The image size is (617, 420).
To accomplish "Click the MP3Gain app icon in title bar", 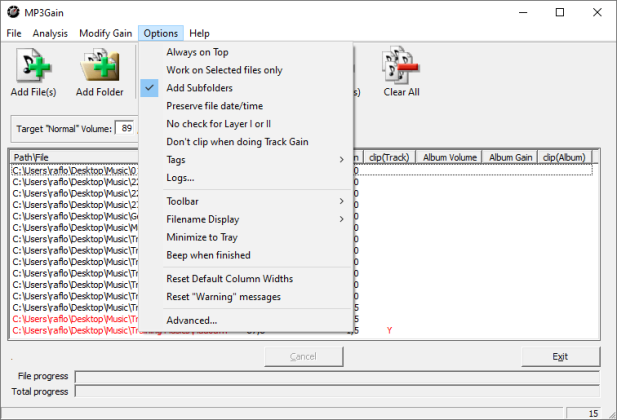I will point(13,12).
